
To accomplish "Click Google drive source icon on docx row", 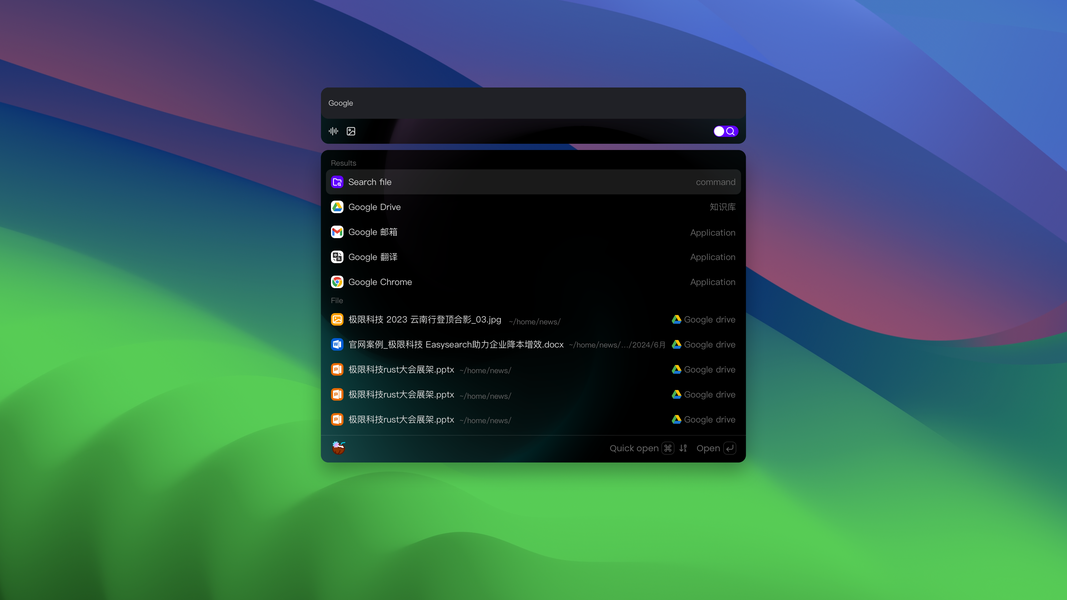I will click(x=676, y=345).
